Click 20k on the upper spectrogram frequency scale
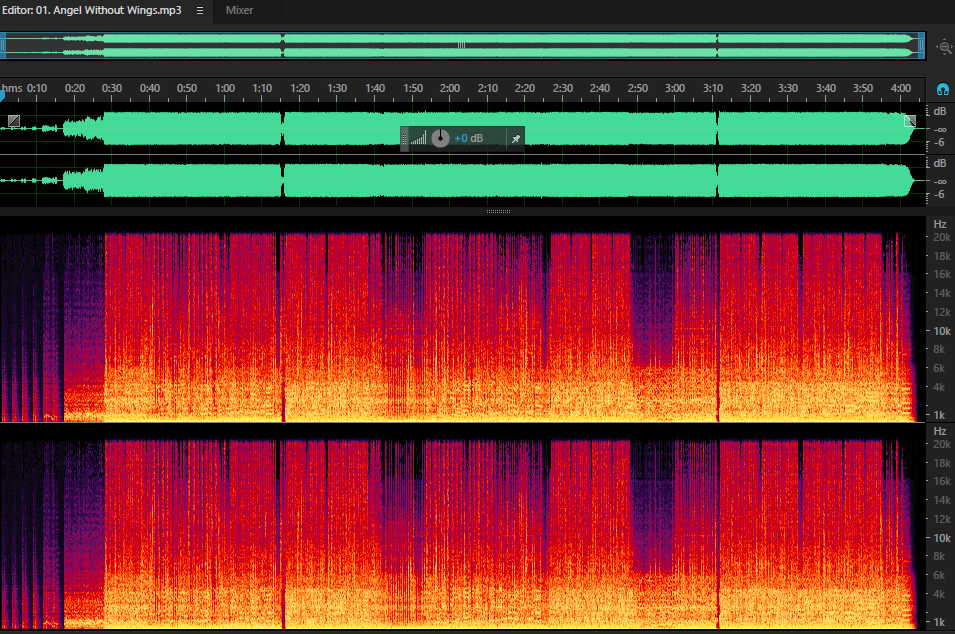The image size is (955, 634). tap(942, 237)
